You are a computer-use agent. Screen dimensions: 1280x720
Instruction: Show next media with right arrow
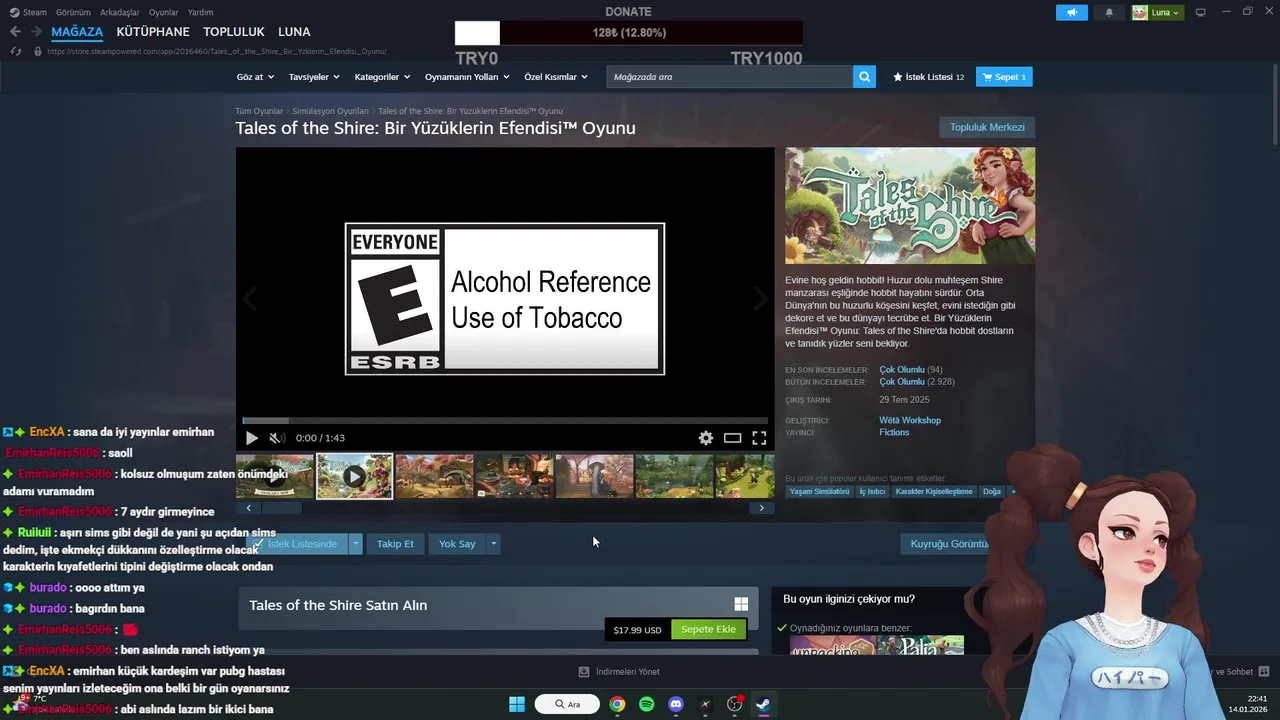760,298
